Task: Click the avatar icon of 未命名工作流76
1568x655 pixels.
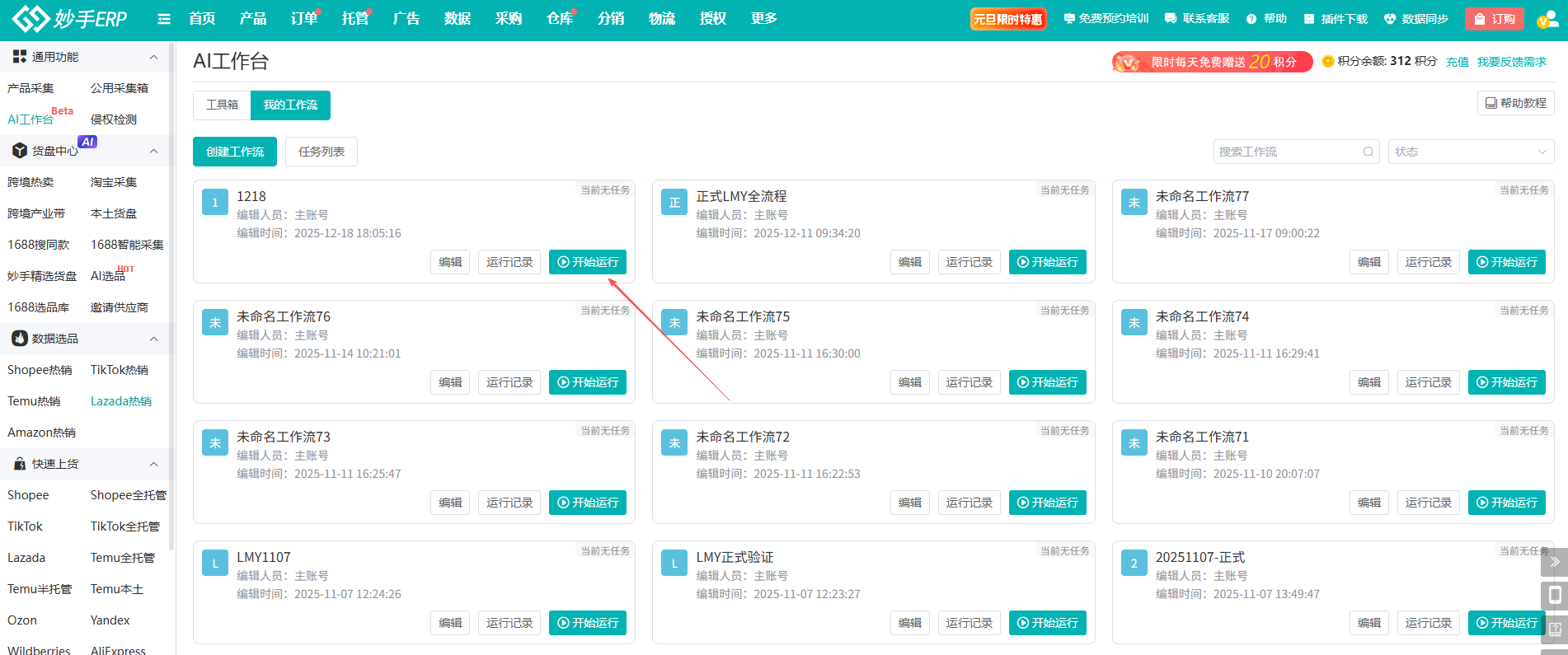Action: coord(215,322)
